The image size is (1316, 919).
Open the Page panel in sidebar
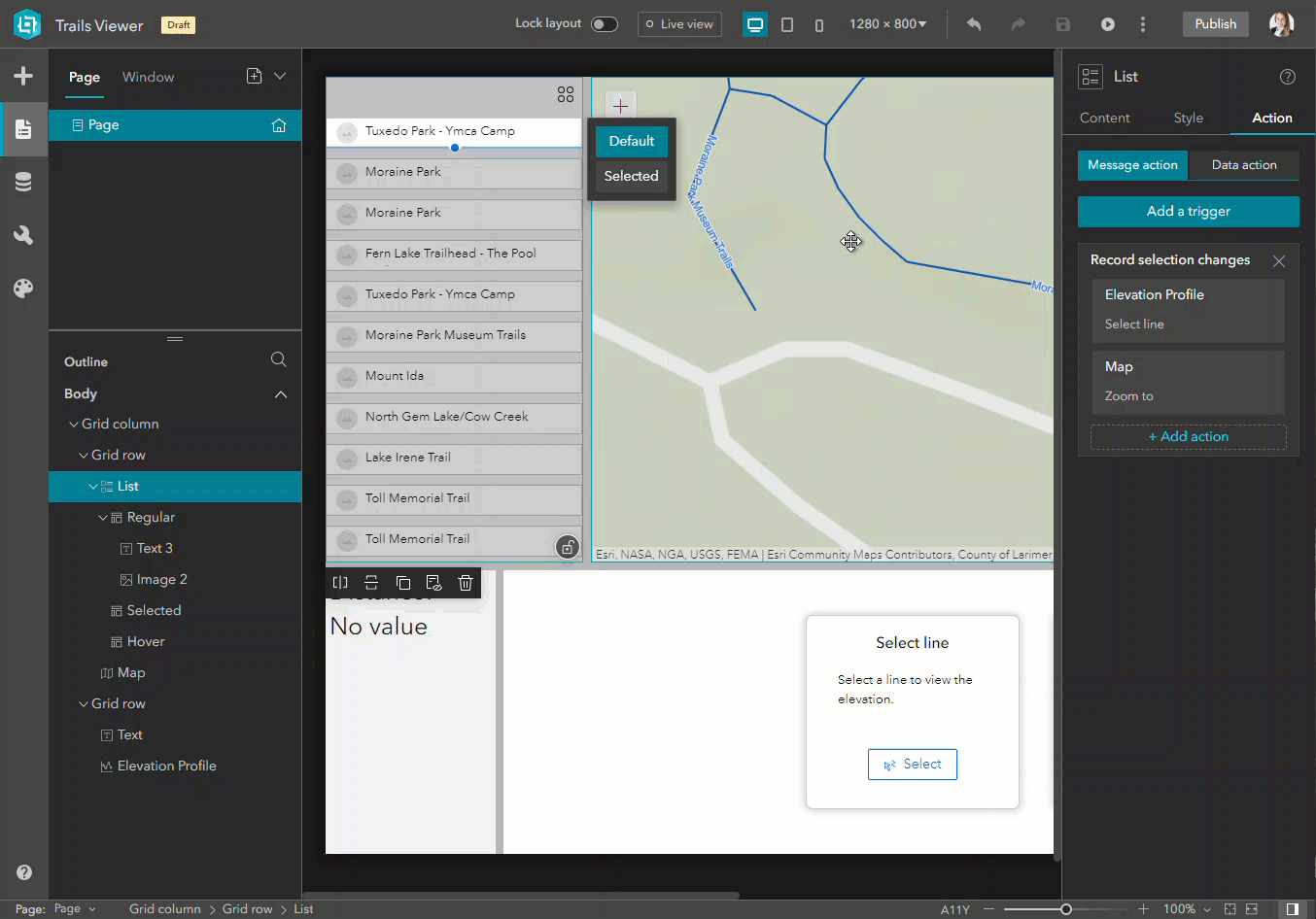click(x=23, y=129)
